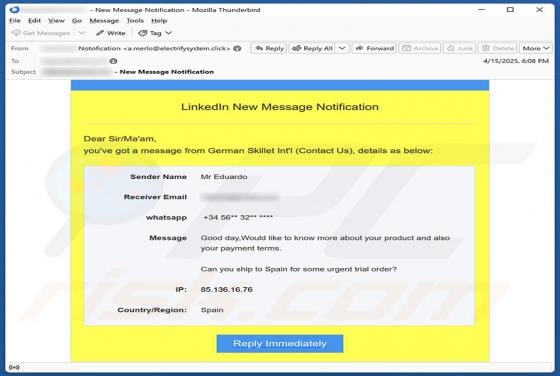This screenshot has height=376, width=560.
Task: Open the File menu
Action: pyautogui.click(x=15, y=21)
